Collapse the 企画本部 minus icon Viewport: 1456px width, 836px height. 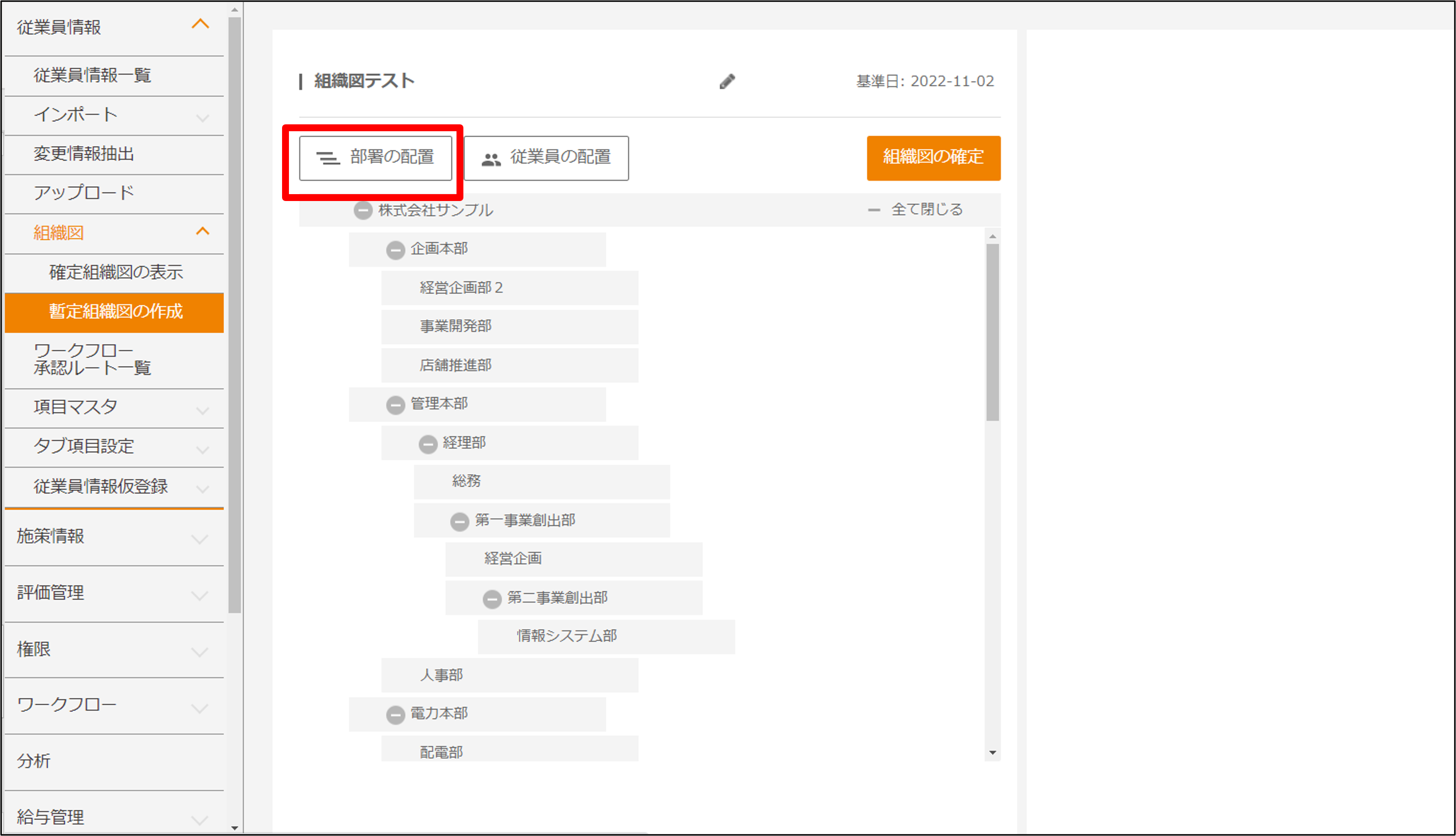pyautogui.click(x=396, y=250)
